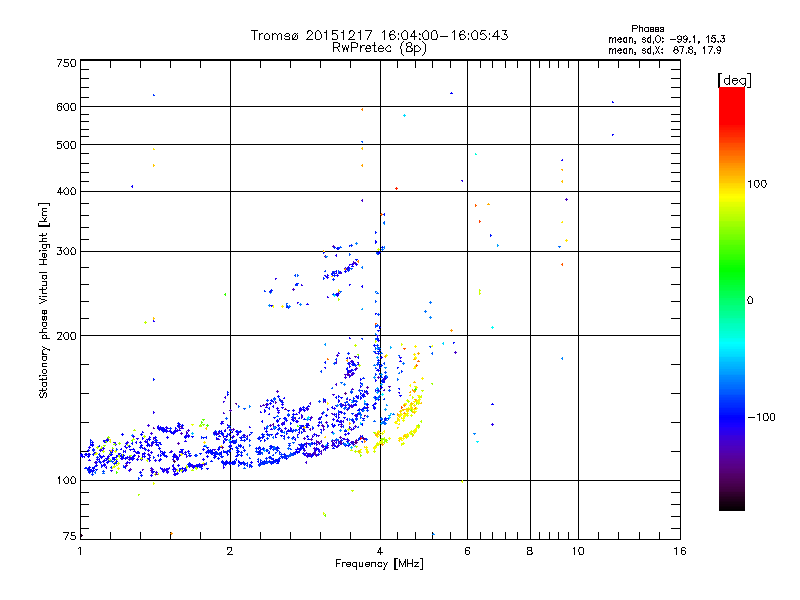Image resolution: width=800 pixels, height=600 pixels.
Task: Click the y-axis '600' tick label
Action: pyautogui.click(x=67, y=107)
